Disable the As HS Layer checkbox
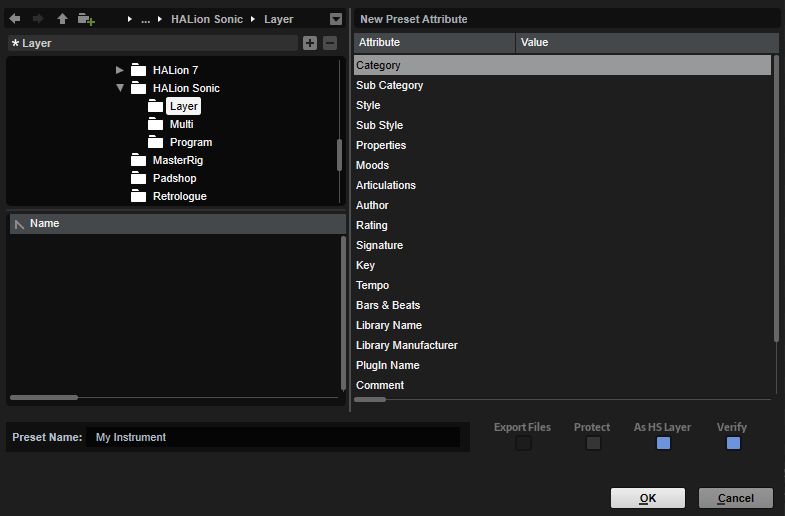The height and width of the screenshot is (516, 785). coord(663,443)
